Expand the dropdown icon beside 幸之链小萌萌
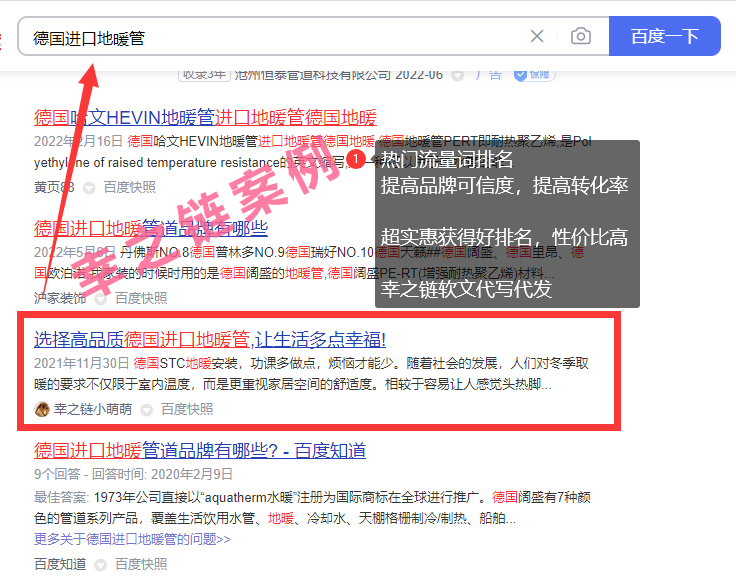 pyautogui.click(x=146, y=410)
